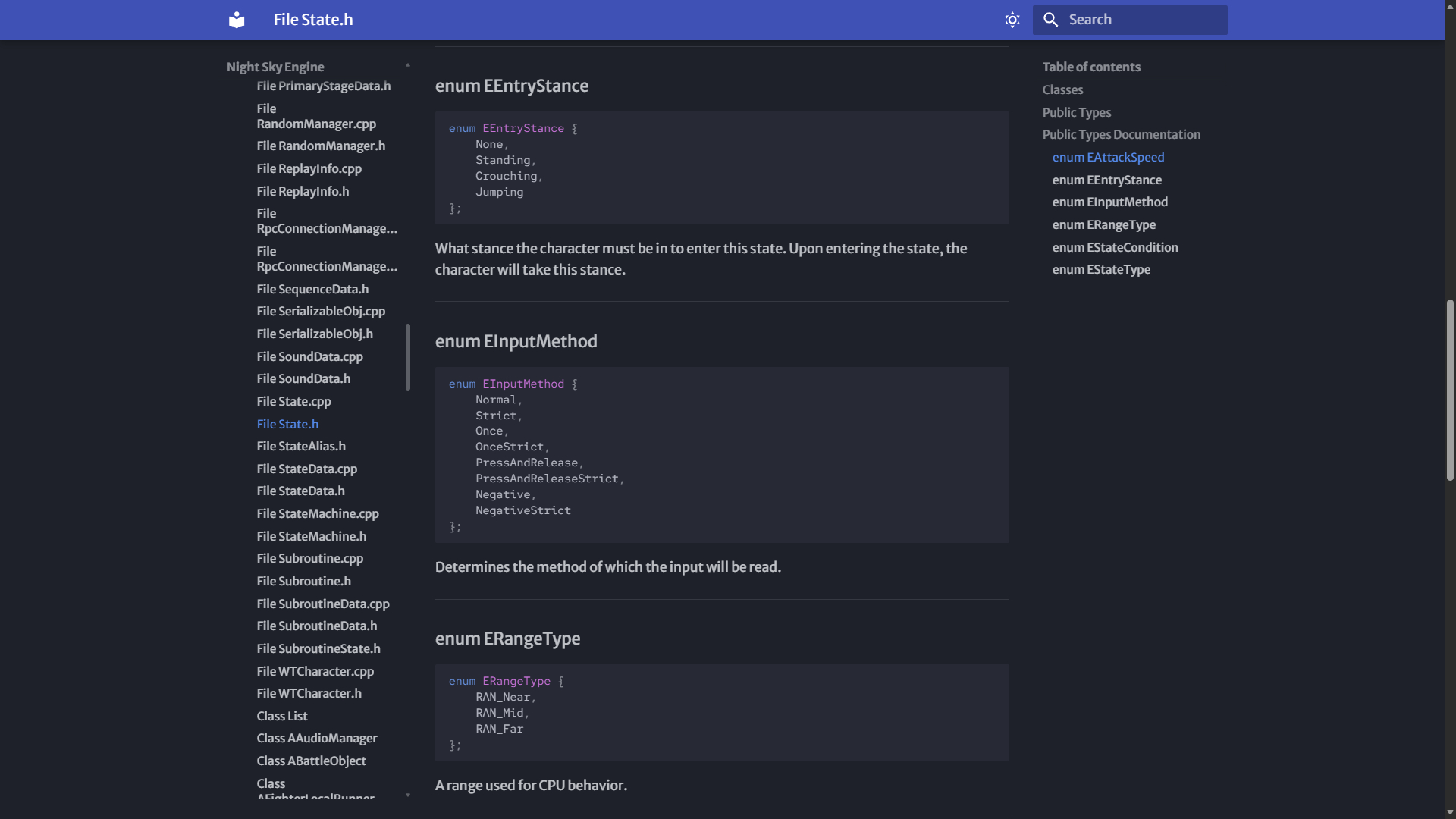
Task: Open File State.cpp in sidebar
Action: click(293, 401)
